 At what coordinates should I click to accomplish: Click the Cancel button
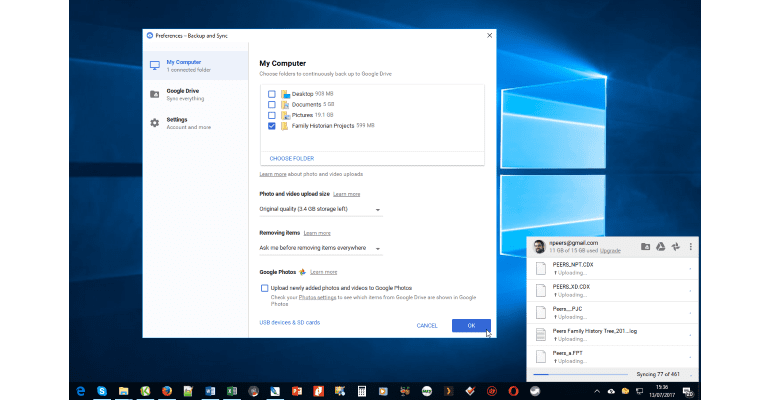click(x=427, y=325)
